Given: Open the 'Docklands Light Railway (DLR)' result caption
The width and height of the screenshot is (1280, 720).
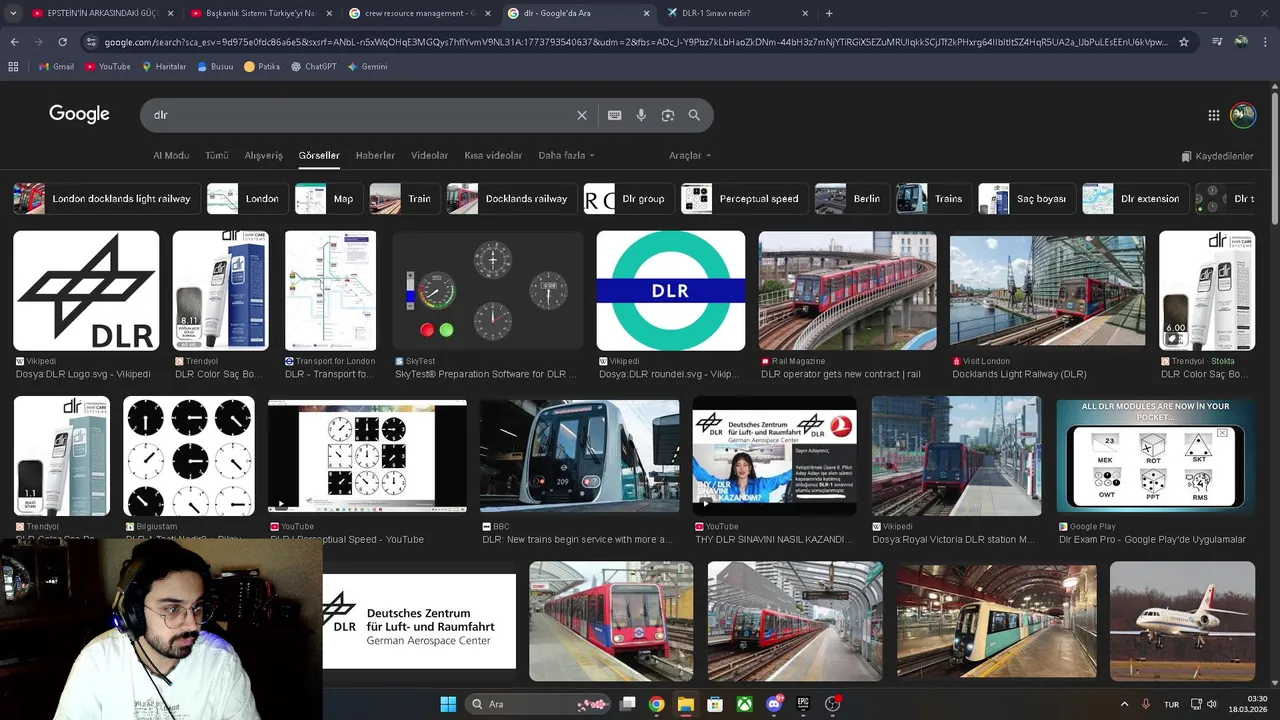Looking at the screenshot, I should [1019, 374].
